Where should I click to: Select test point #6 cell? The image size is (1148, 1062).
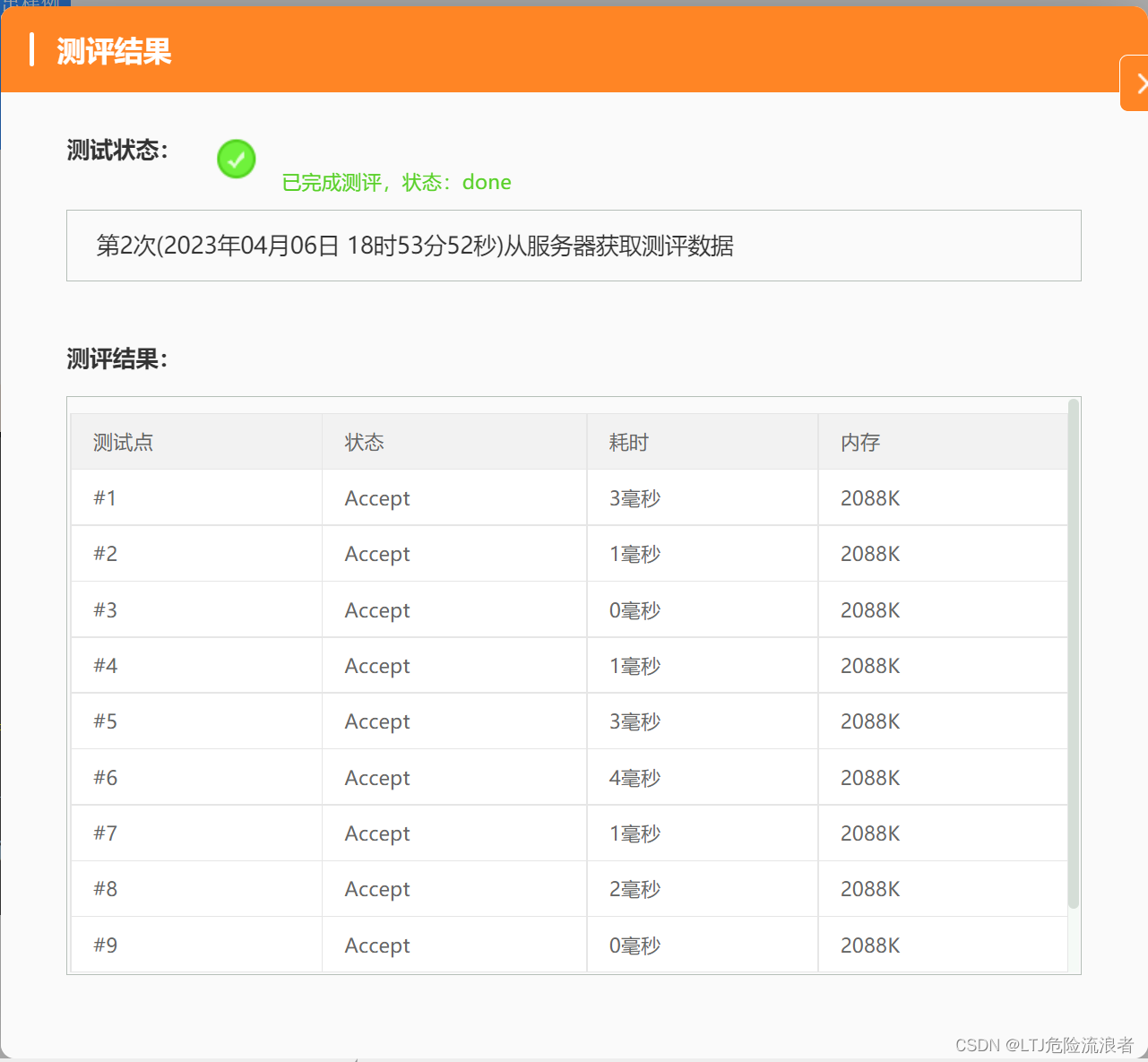[196, 777]
